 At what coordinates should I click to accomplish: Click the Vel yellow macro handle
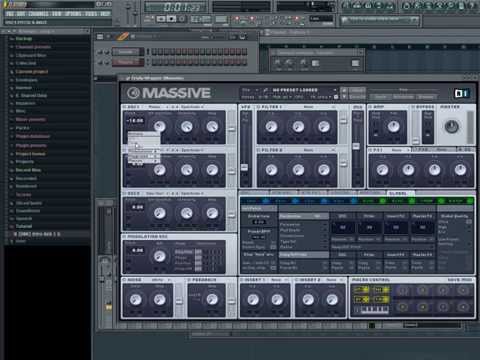tap(381, 290)
